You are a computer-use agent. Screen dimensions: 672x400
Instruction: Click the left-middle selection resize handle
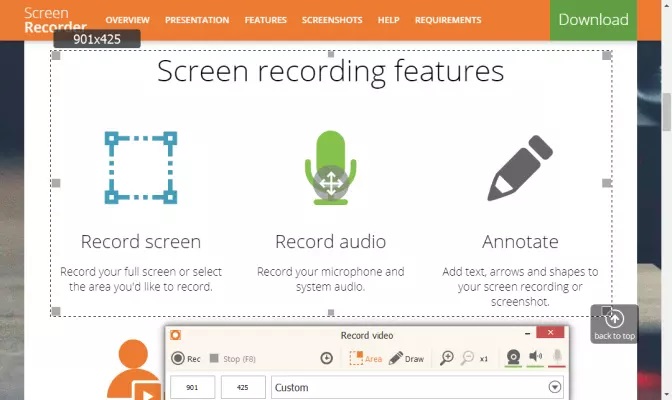click(x=56, y=183)
